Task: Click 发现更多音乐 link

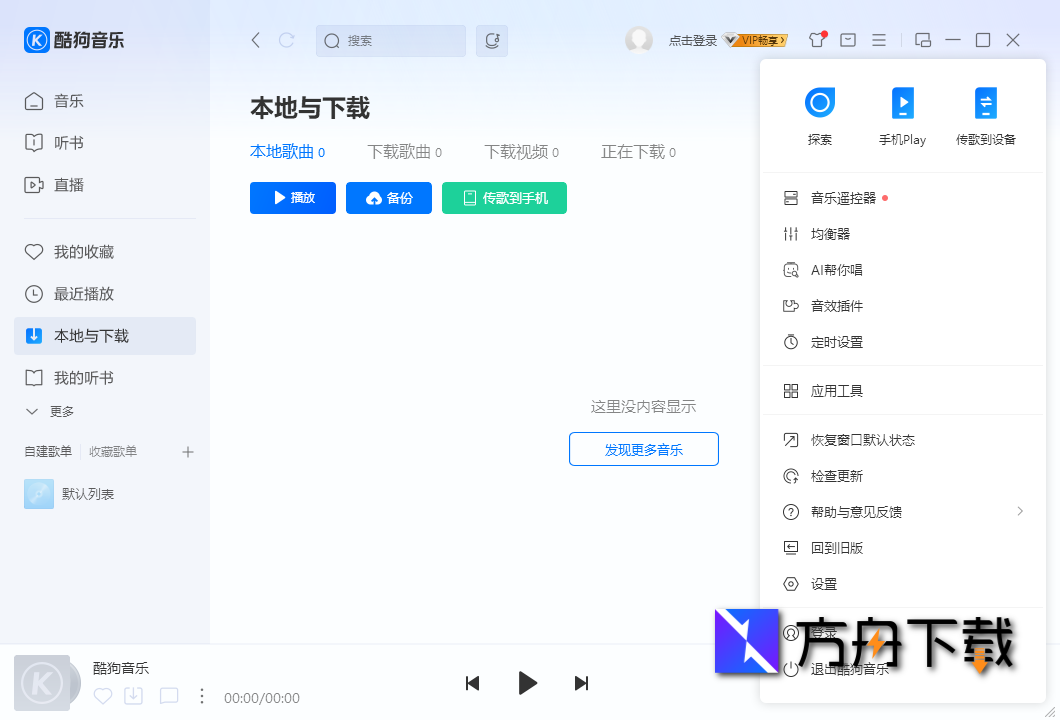Action: (x=644, y=449)
